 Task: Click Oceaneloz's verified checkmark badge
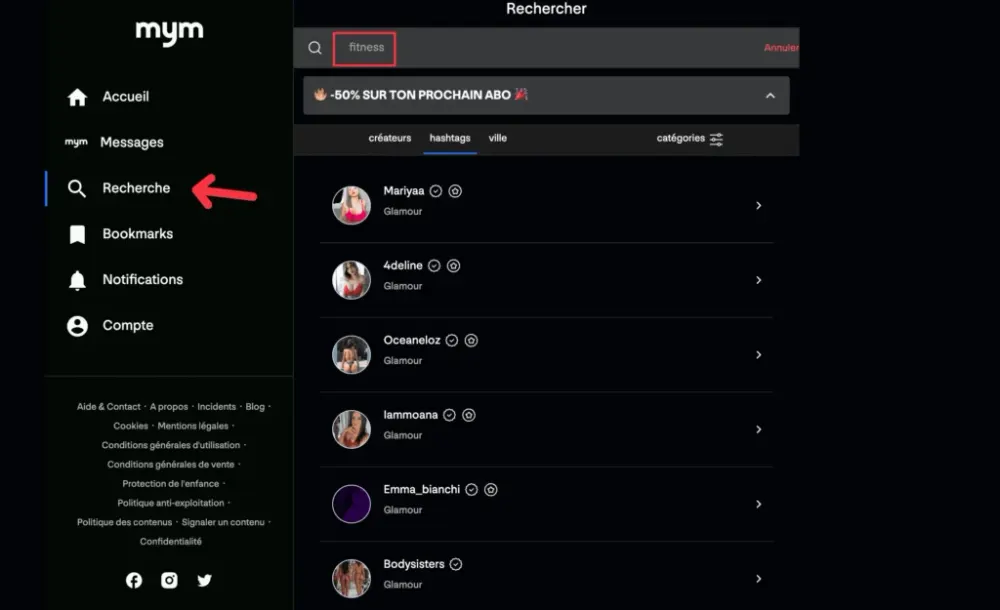click(452, 340)
